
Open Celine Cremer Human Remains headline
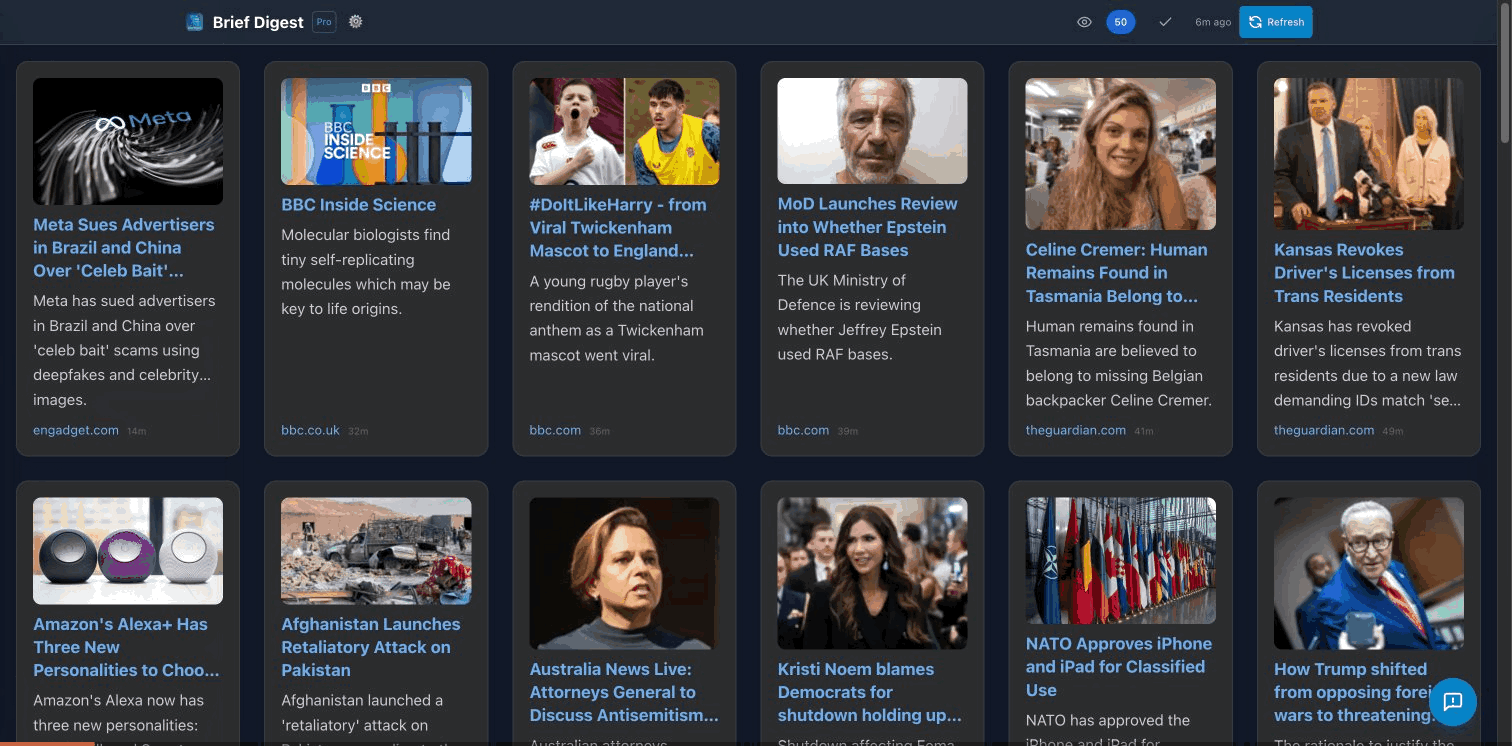click(x=1116, y=273)
